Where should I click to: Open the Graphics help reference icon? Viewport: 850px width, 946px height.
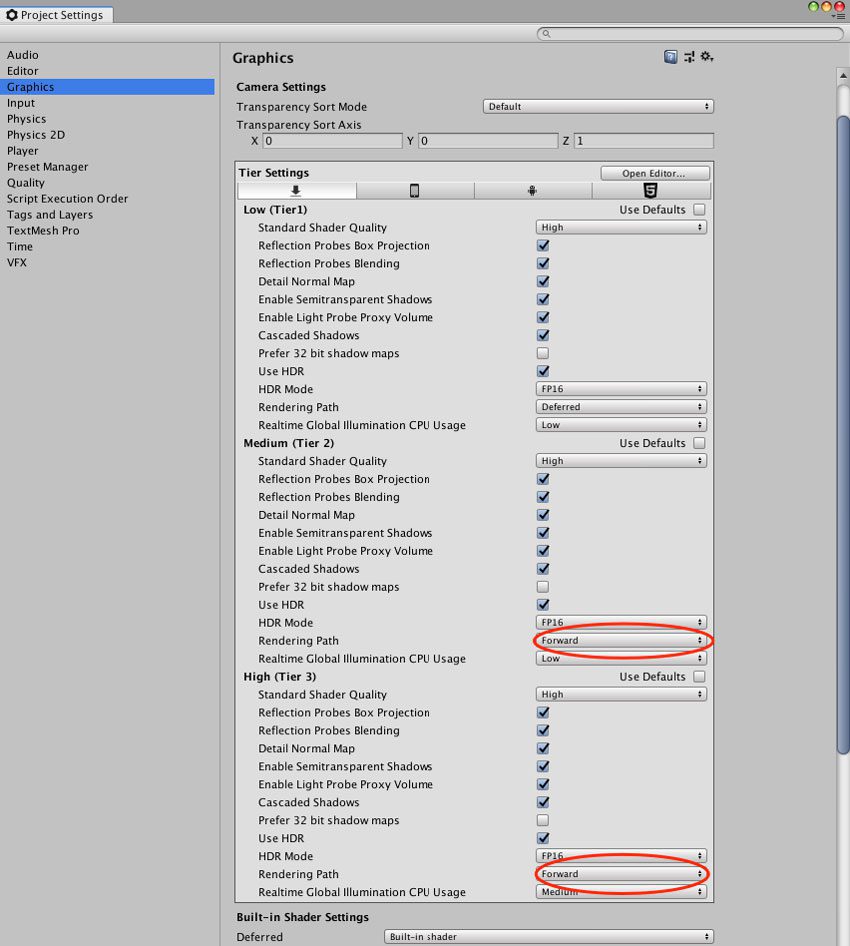pos(670,57)
